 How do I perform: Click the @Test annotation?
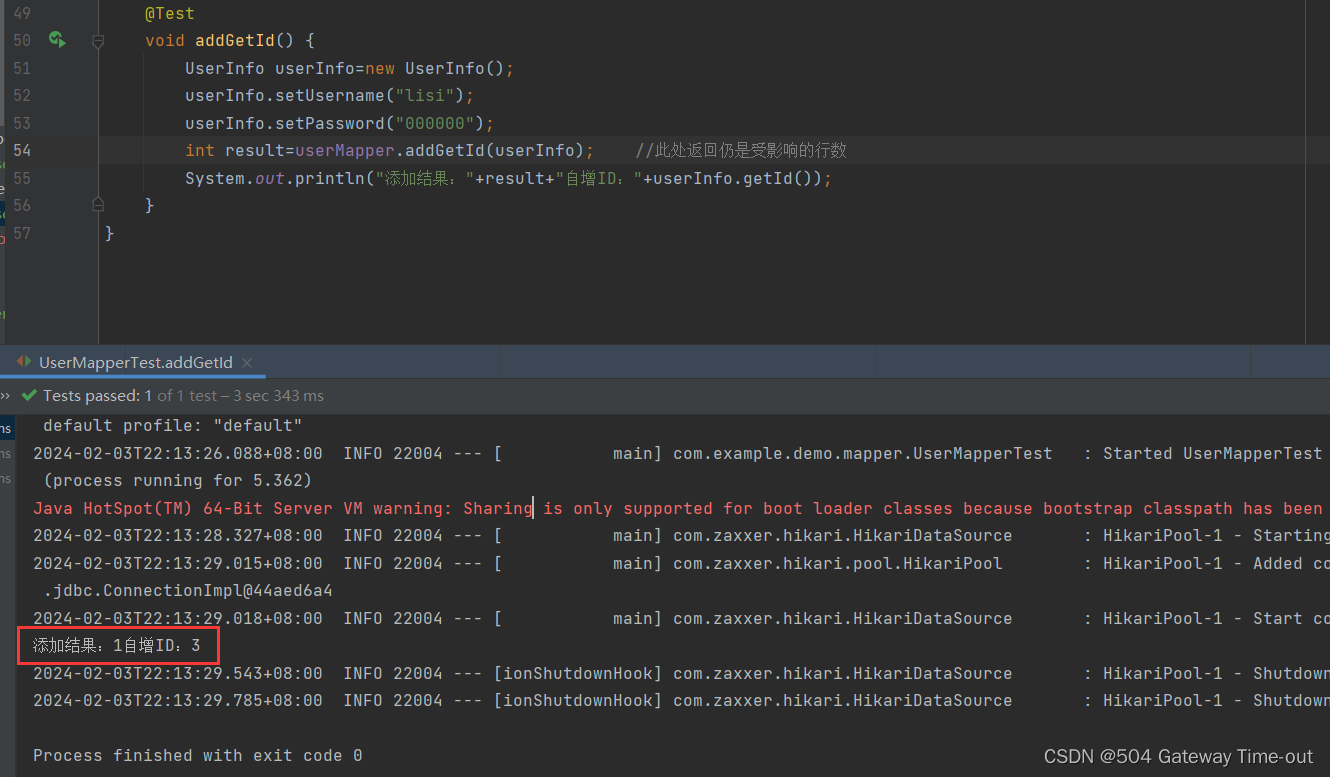pos(170,14)
